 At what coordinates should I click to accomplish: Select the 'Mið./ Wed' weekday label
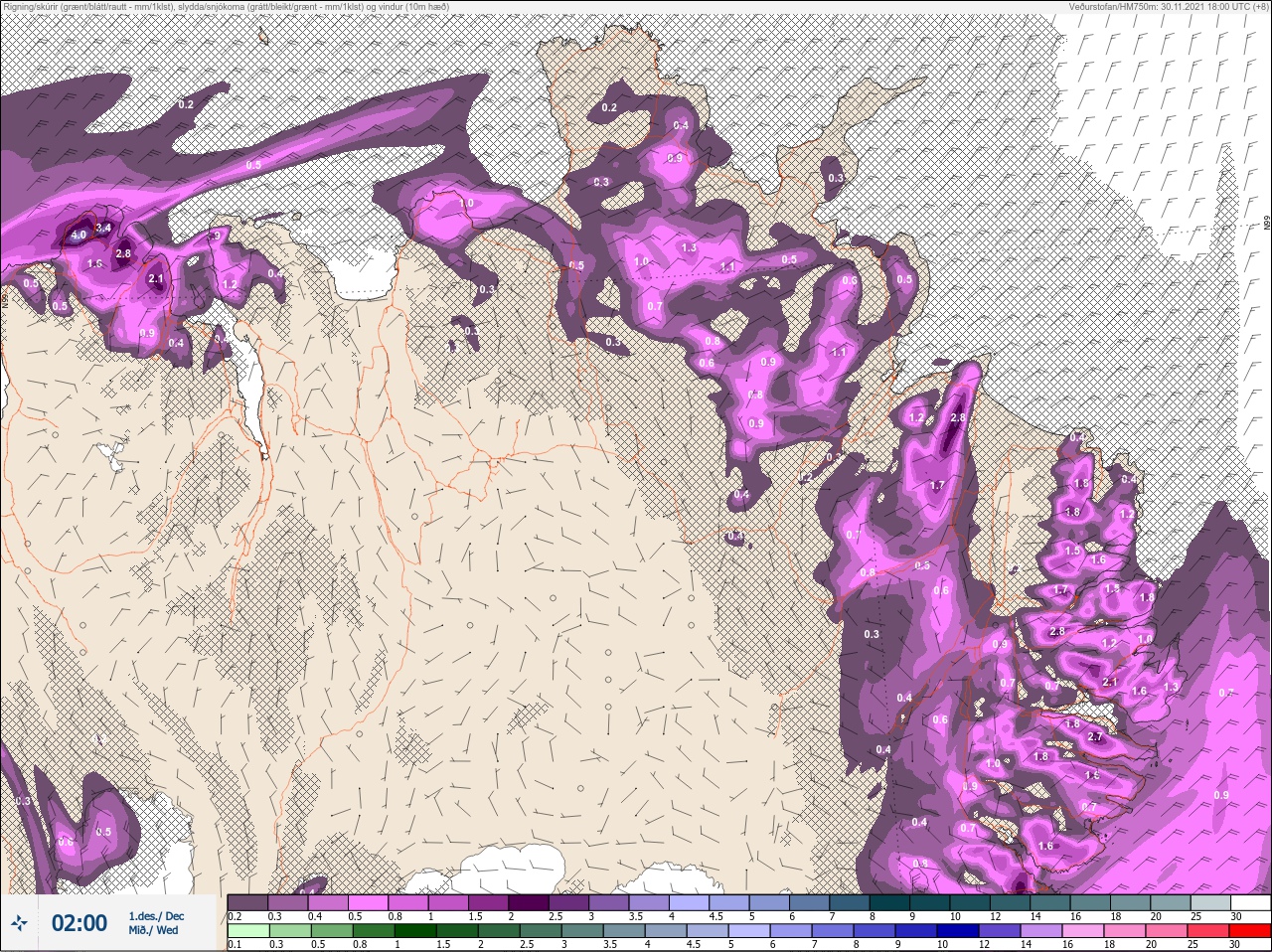[x=154, y=931]
